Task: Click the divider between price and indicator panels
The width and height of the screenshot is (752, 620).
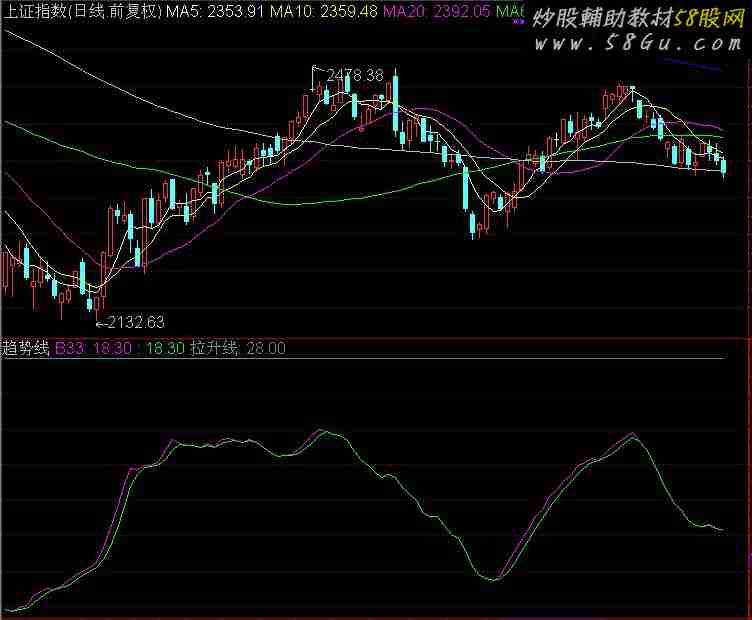Action: 376,338
